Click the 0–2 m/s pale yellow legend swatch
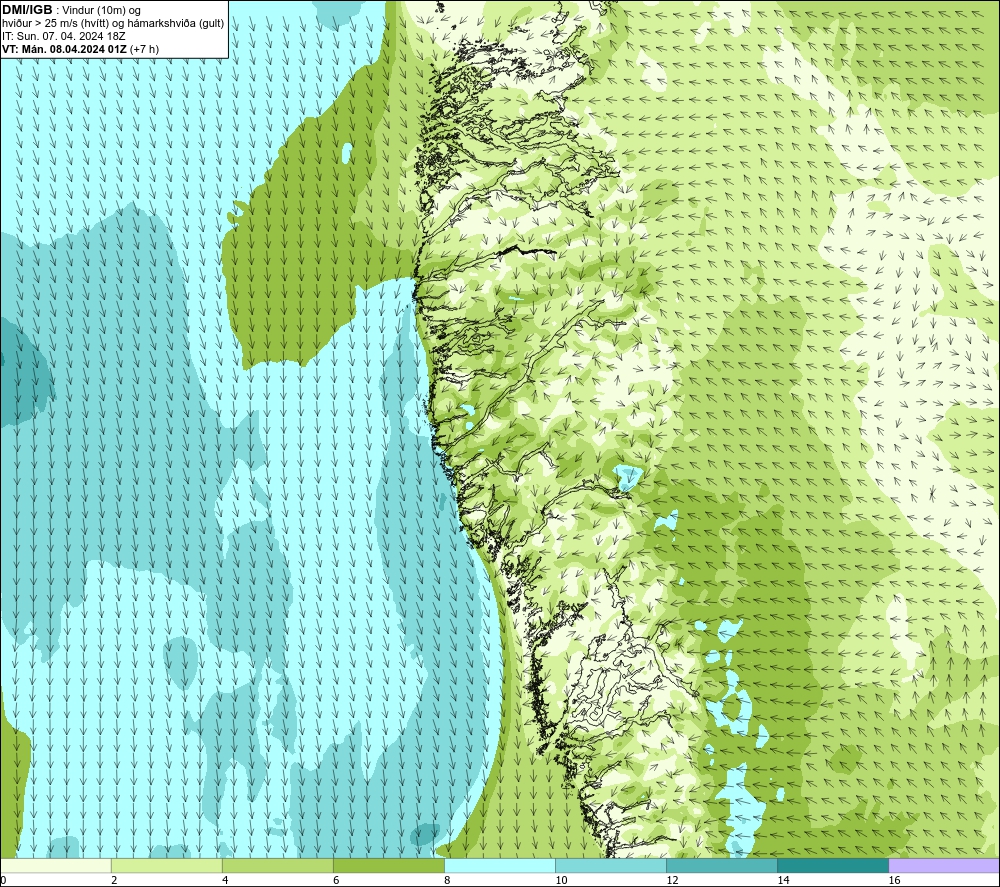The height and width of the screenshot is (887, 1000). point(56,865)
